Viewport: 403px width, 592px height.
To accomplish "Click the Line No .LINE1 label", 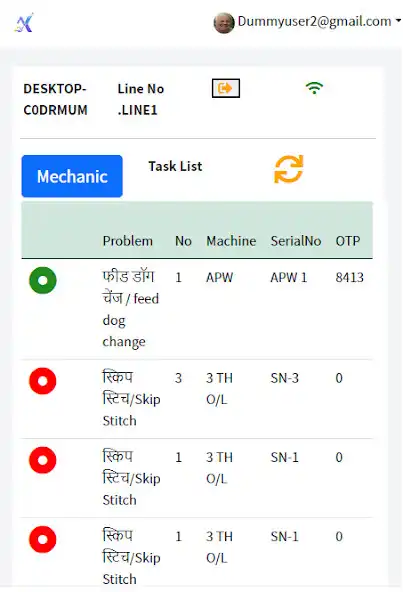I will pyautogui.click(x=141, y=99).
